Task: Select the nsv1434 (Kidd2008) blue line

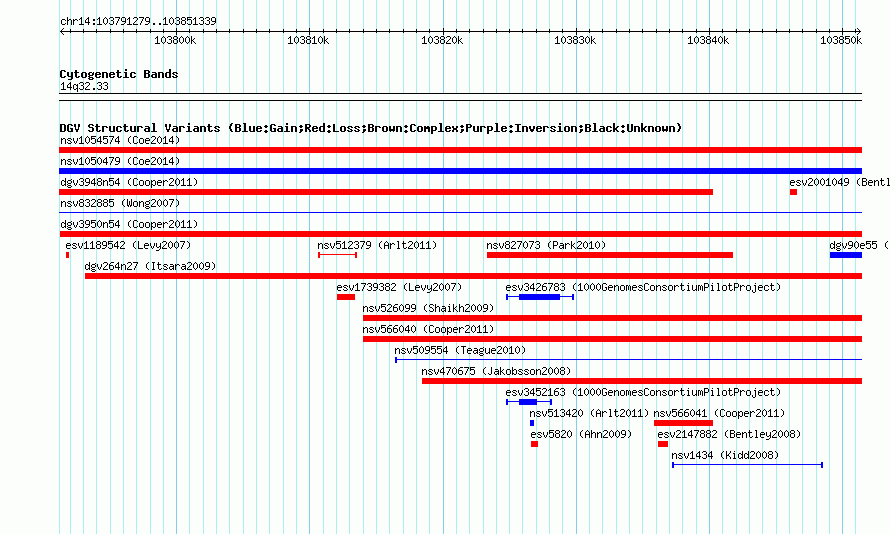Action: [x=748, y=465]
